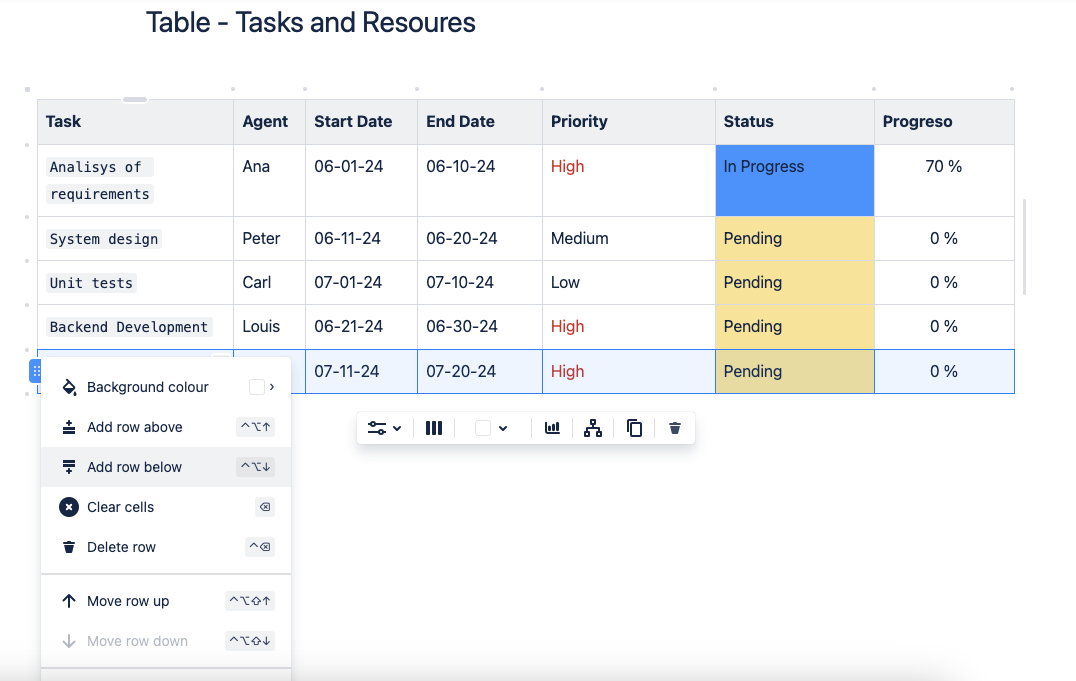
Task: Click the hierarchy diagram icon in toolbar
Action: click(x=593, y=428)
